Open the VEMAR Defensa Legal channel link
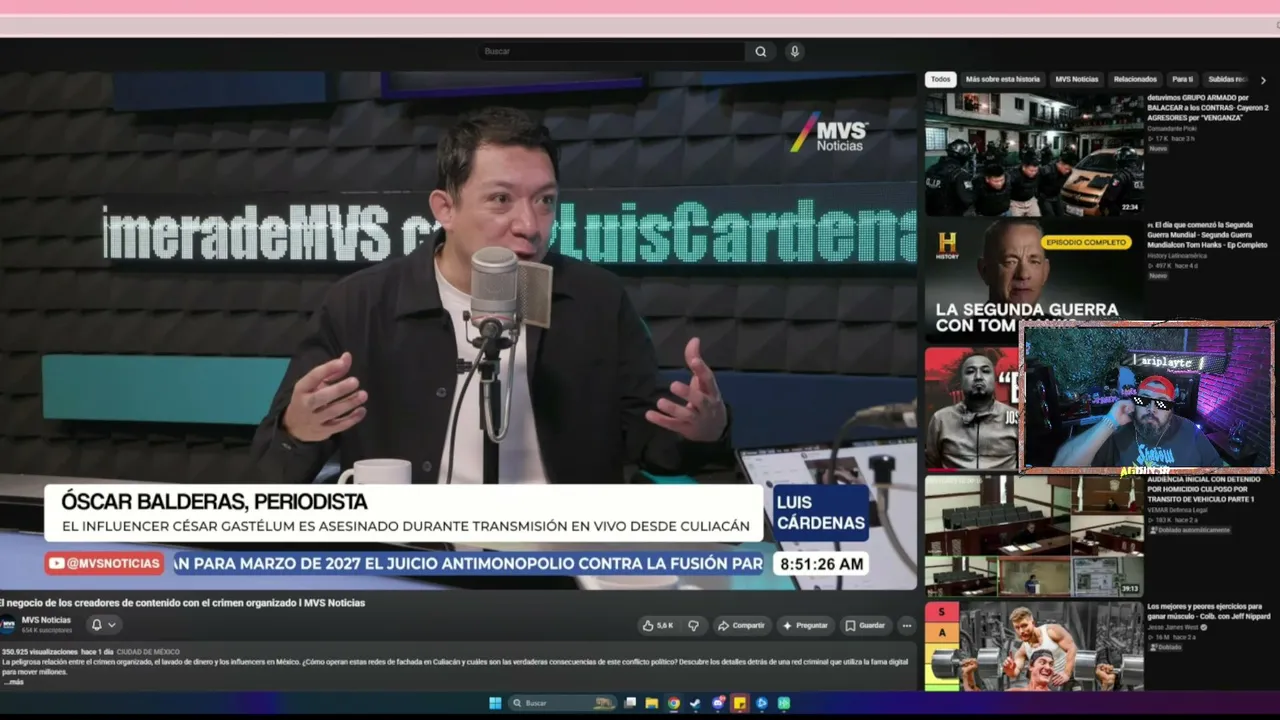The width and height of the screenshot is (1280, 720). (x=1178, y=510)
